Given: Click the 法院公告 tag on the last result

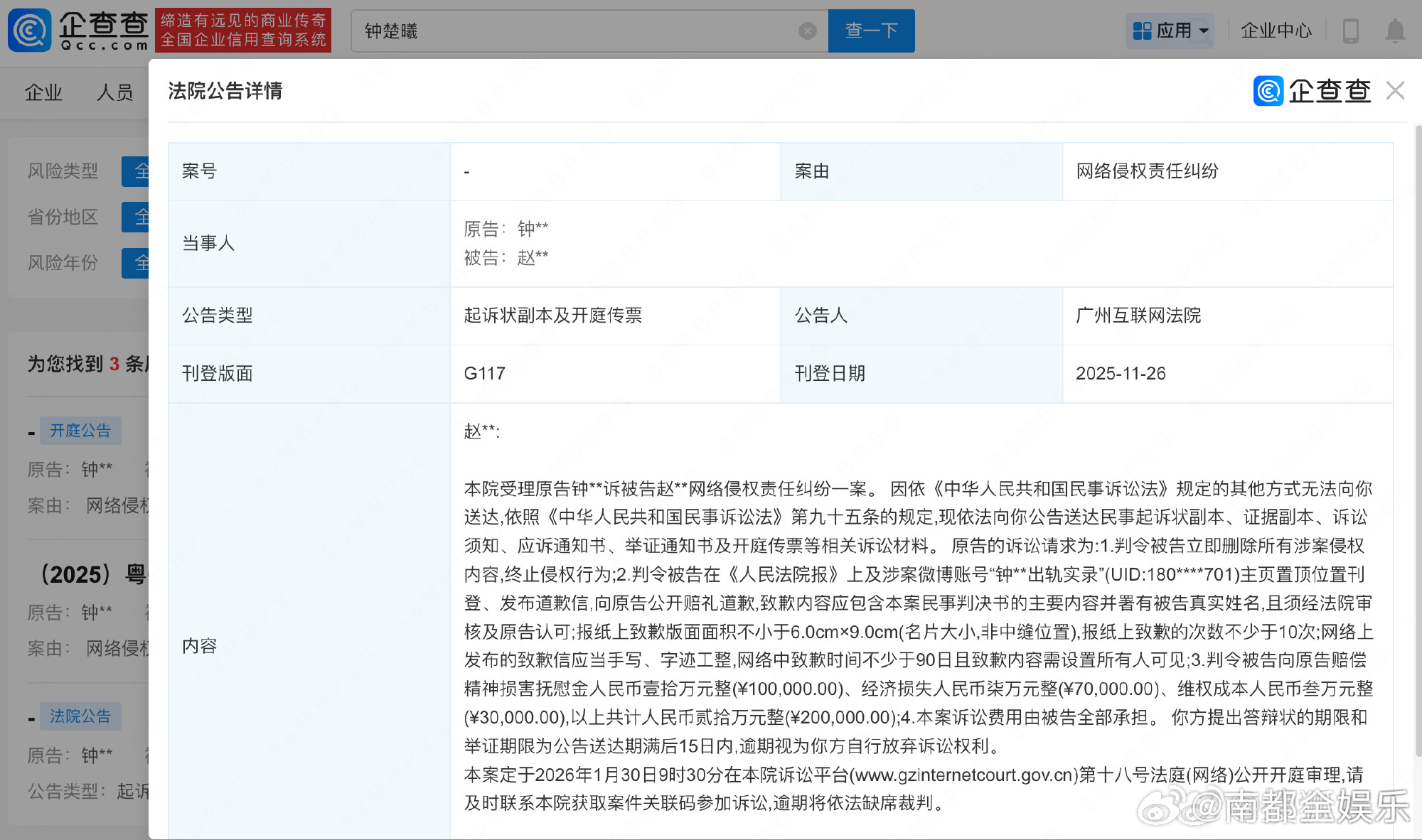Looking at the screenshot, I should point(80,716).
